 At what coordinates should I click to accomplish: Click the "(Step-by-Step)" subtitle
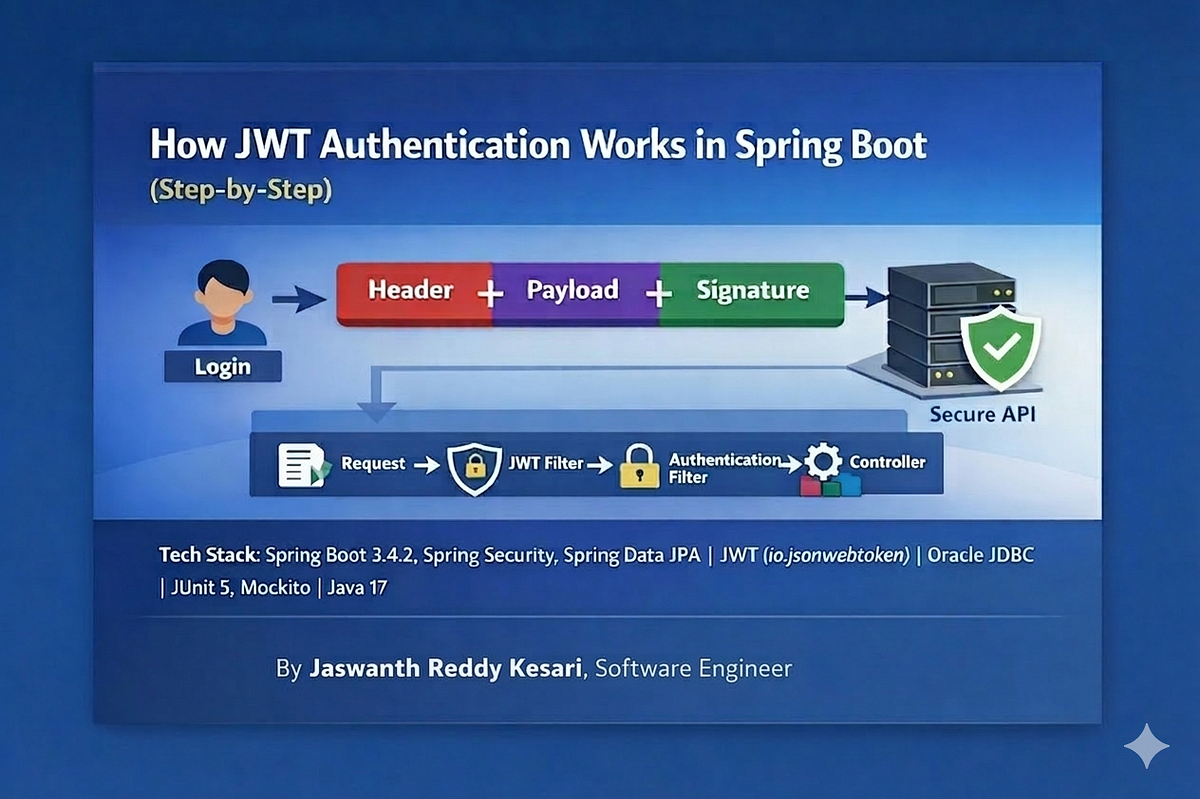(x=240, y=190)
